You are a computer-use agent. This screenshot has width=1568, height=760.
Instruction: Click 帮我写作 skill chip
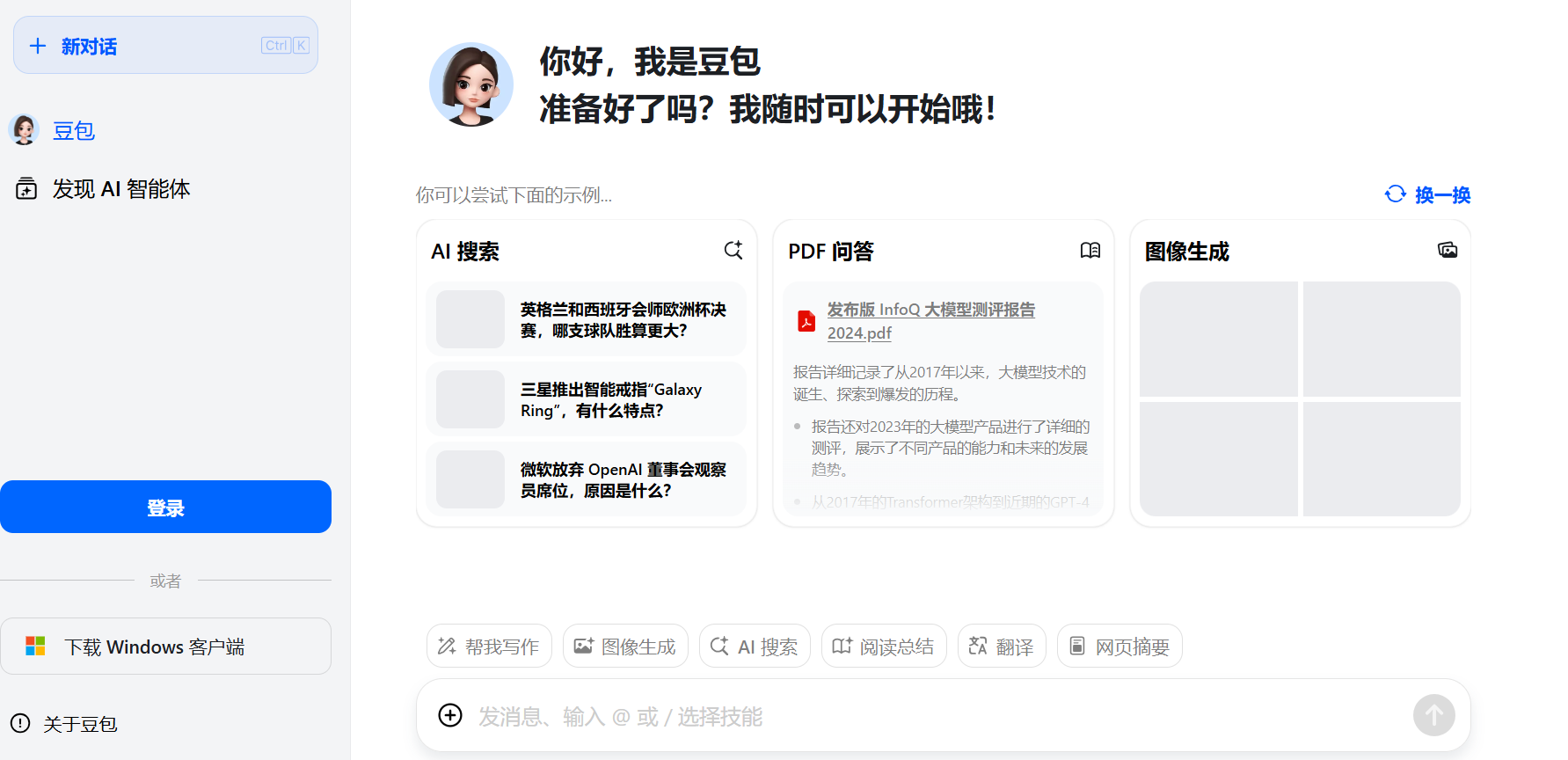tap(489, 647)
